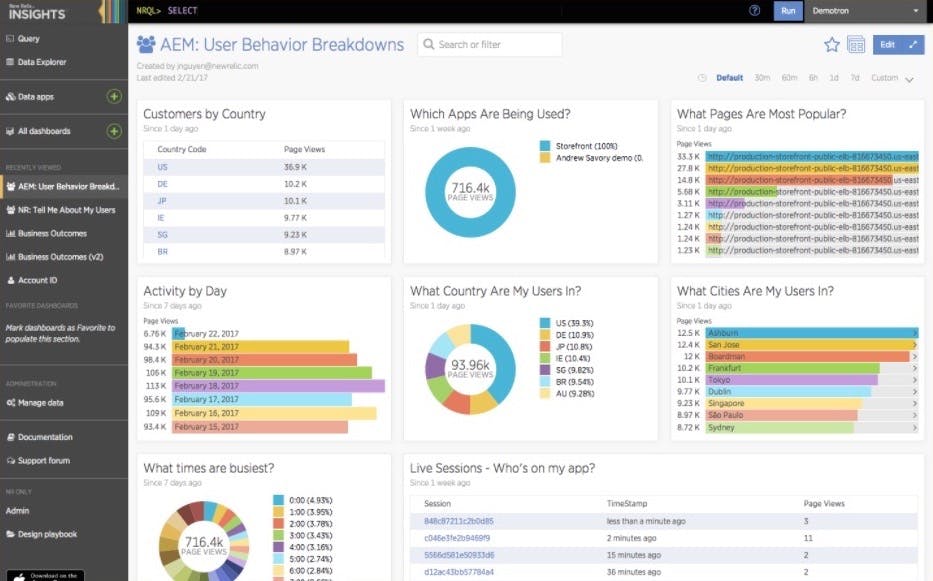Viewport: 933px width, 581px height.
Task: Open the Admin sidebar item
Action: click(x=17, y=511)
